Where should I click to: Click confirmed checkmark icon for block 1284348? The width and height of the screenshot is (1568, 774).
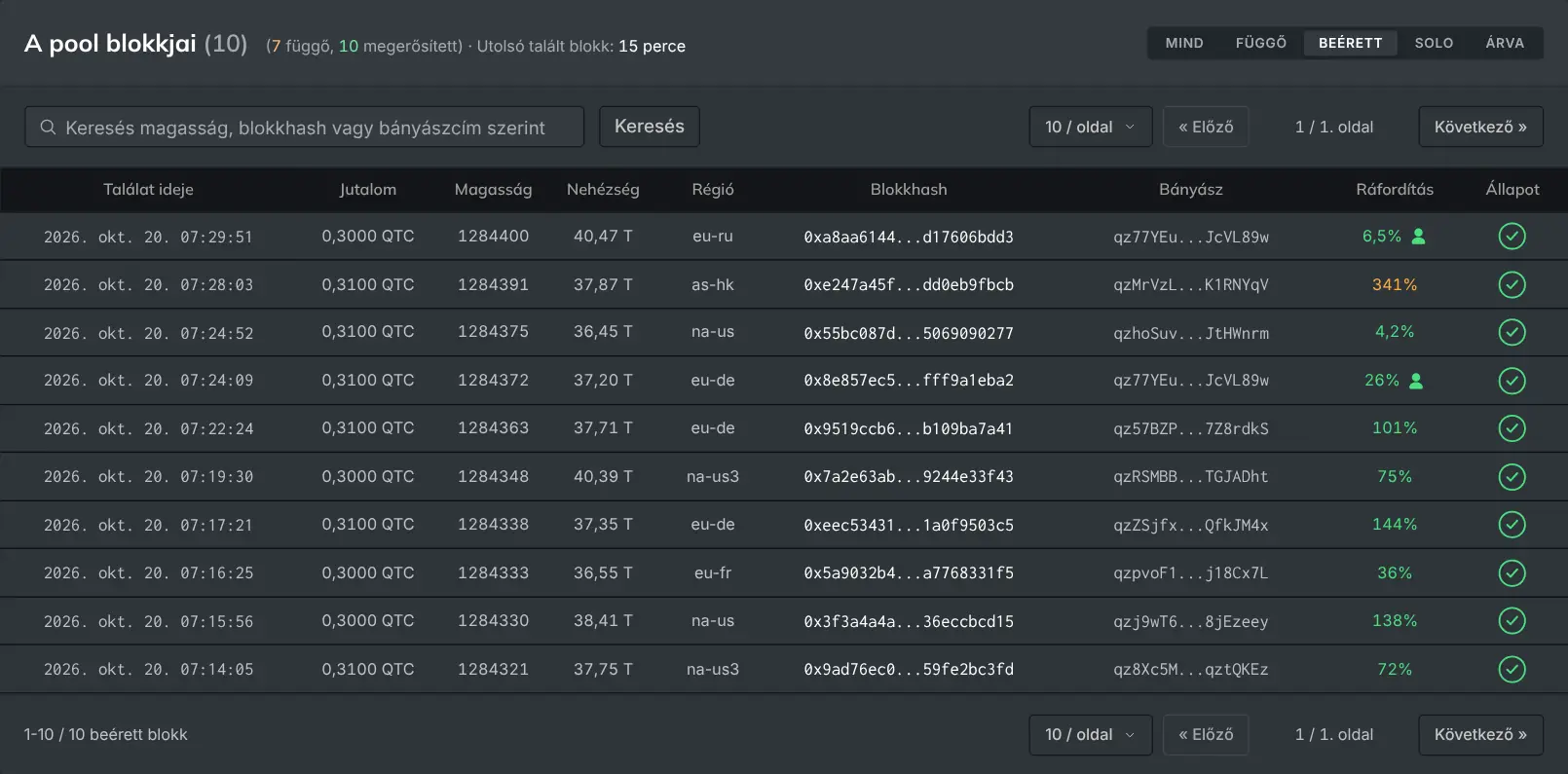click(x=1512, y=477)
